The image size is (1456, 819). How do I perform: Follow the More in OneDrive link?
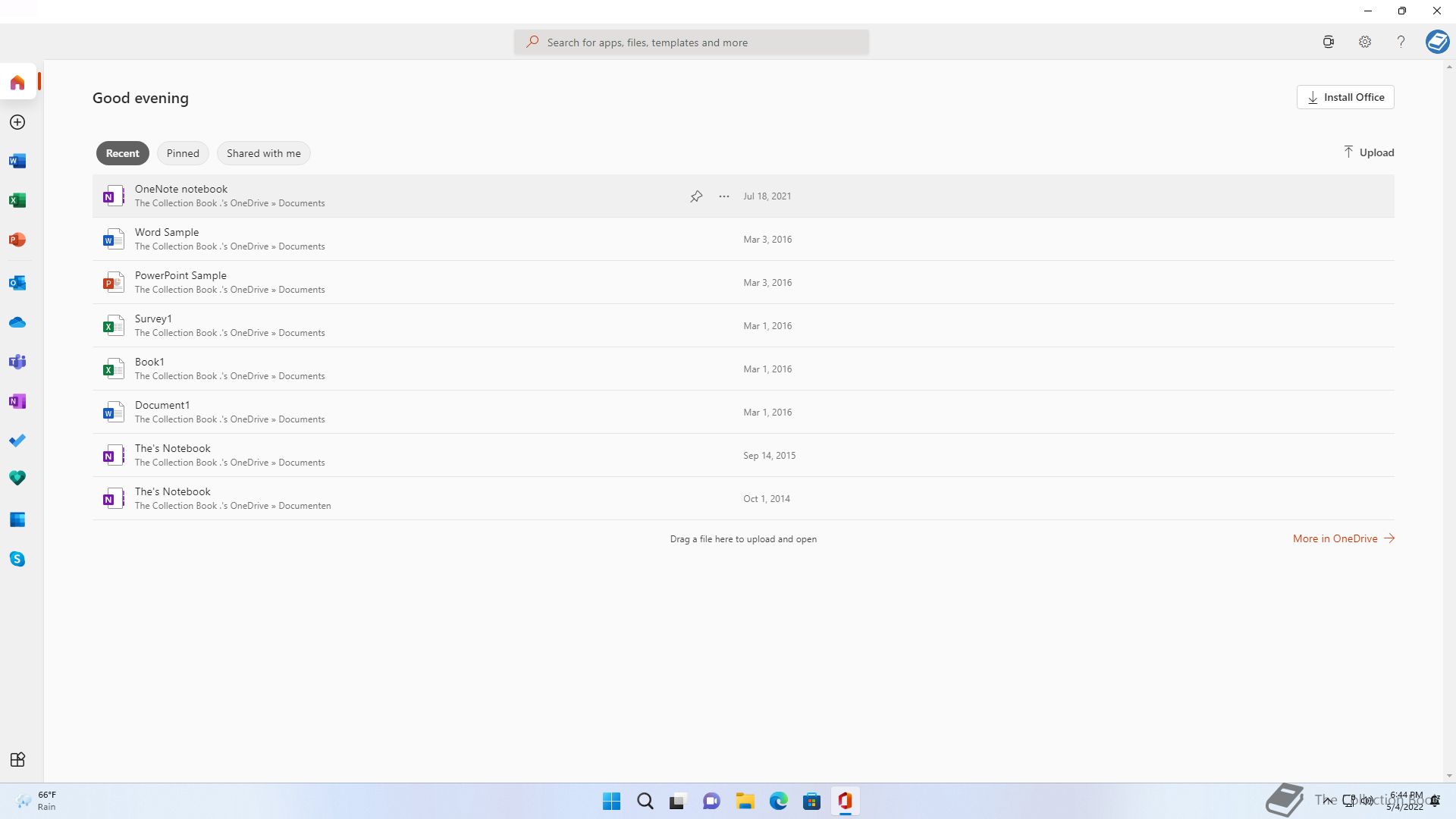pyautogui.click(x=1344, y=538)
